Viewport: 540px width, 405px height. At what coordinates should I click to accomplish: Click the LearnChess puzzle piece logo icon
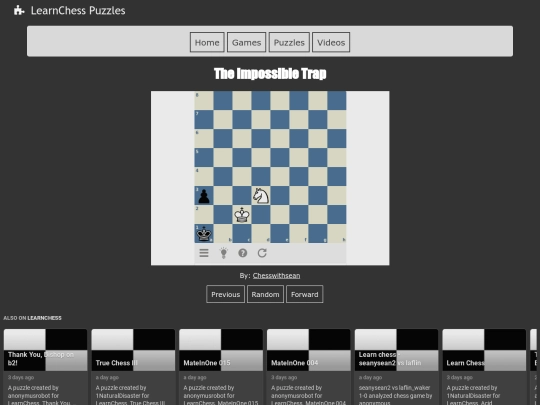click(19, 10)
